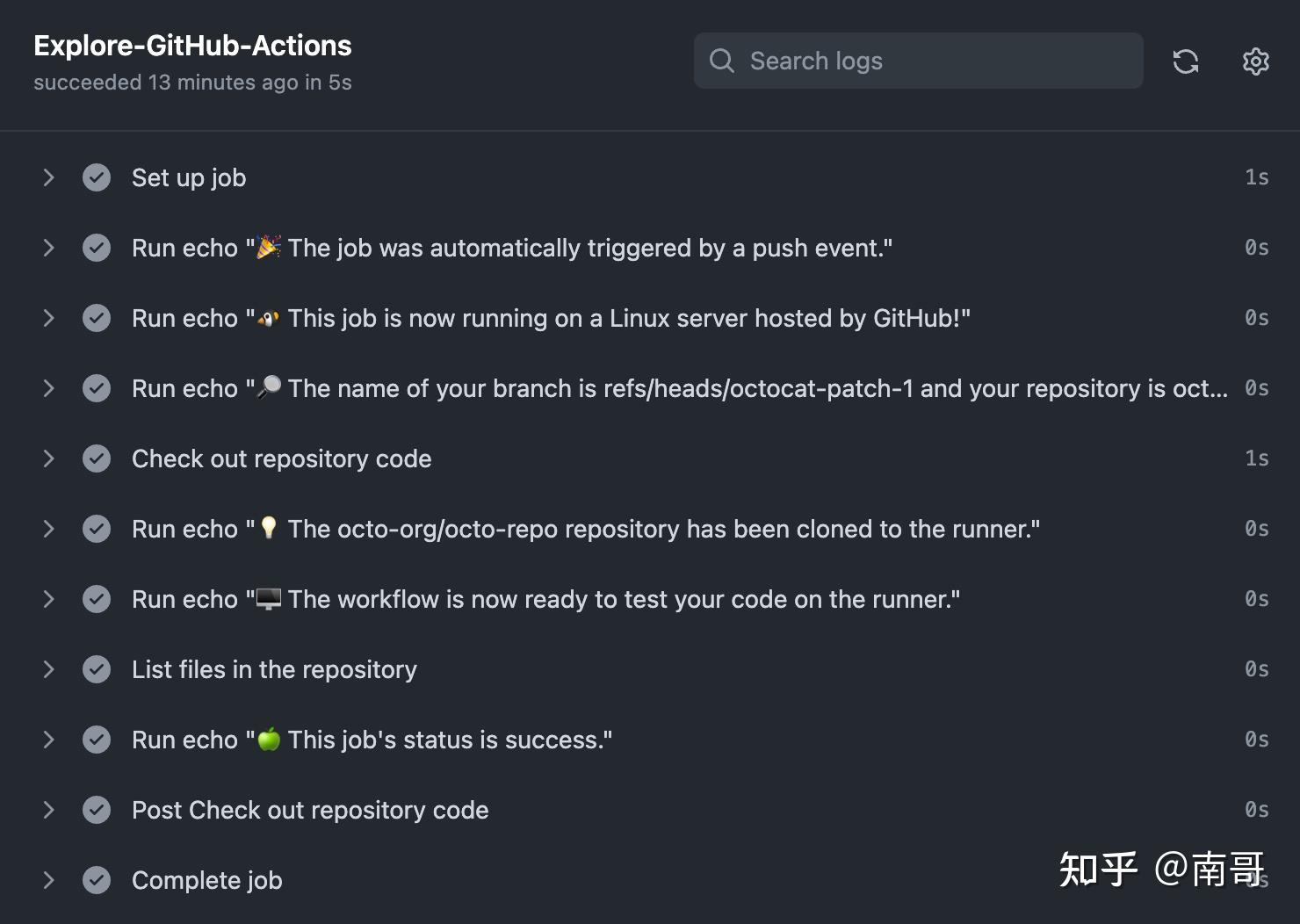
Task: Click the magnifier icon in search bar
Action: click(721, 61)
